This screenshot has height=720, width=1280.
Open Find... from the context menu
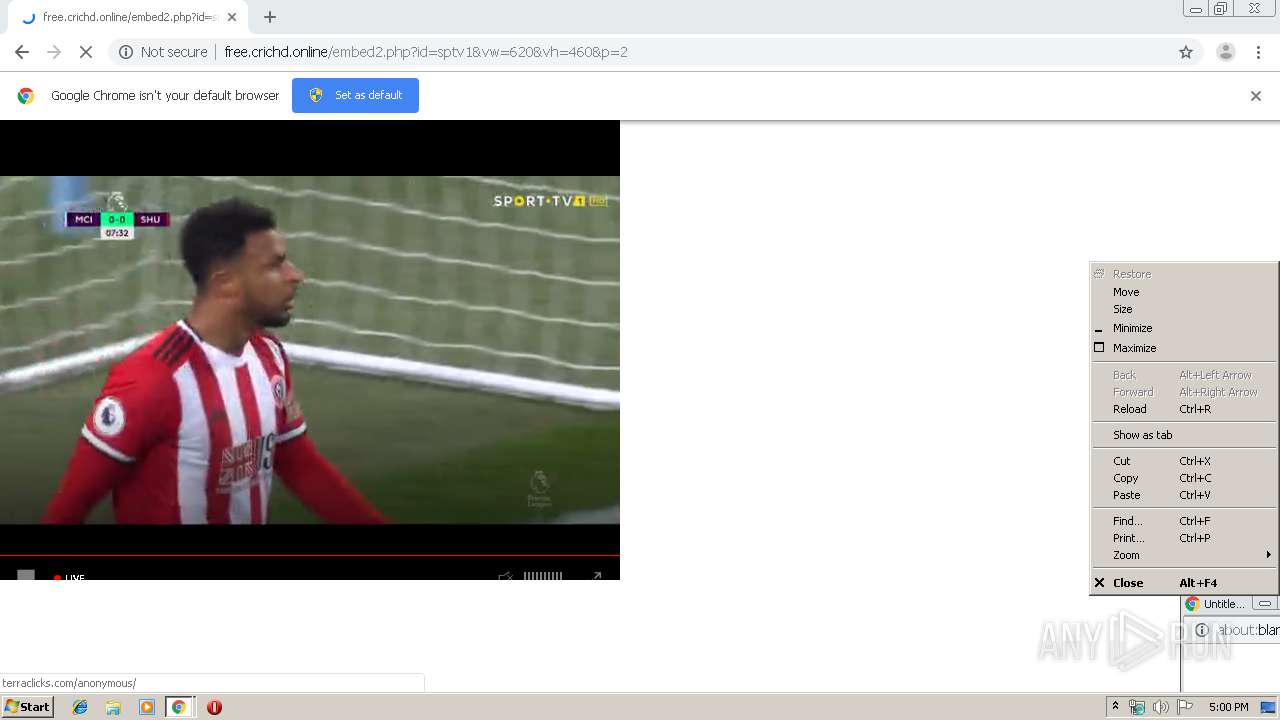click(1183, 521)
